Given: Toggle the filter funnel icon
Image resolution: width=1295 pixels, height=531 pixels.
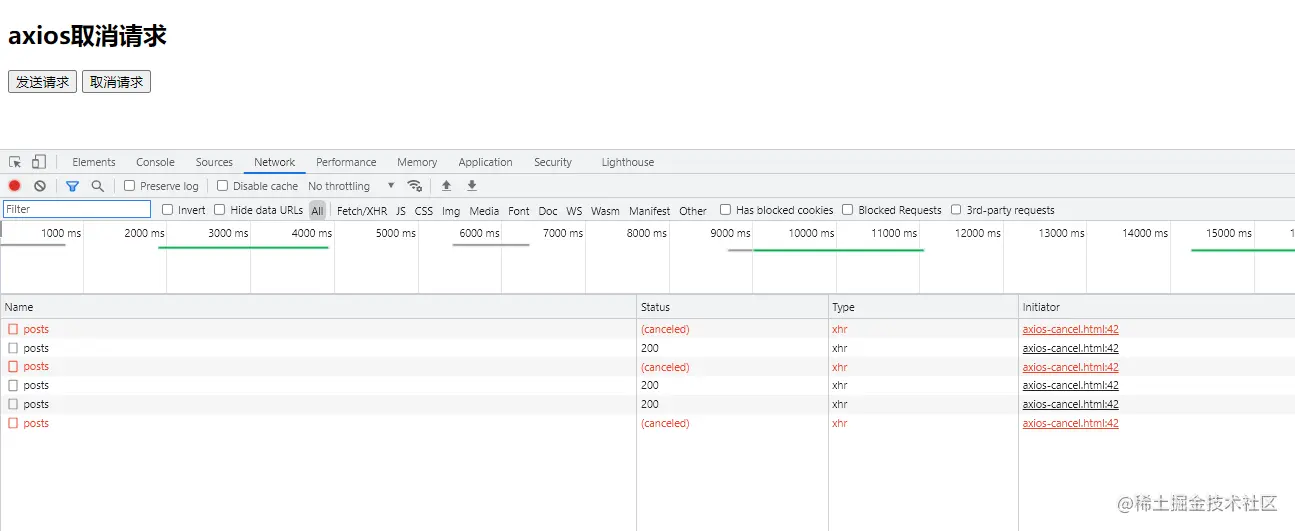Looking at the screenshot, I should click(x=72, y=186).
